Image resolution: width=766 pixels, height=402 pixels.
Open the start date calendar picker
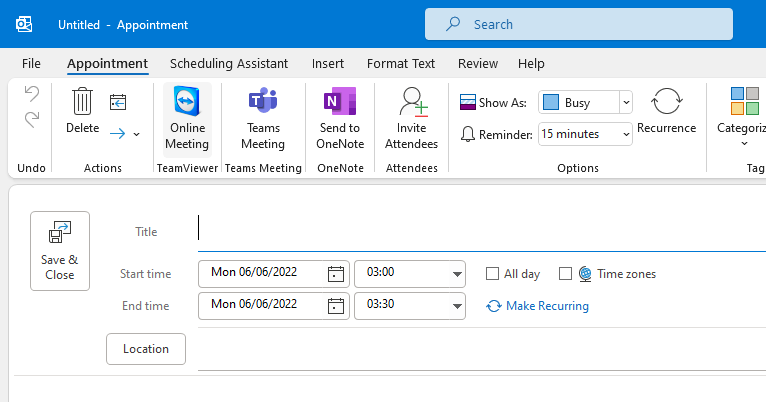click(336, 274)
